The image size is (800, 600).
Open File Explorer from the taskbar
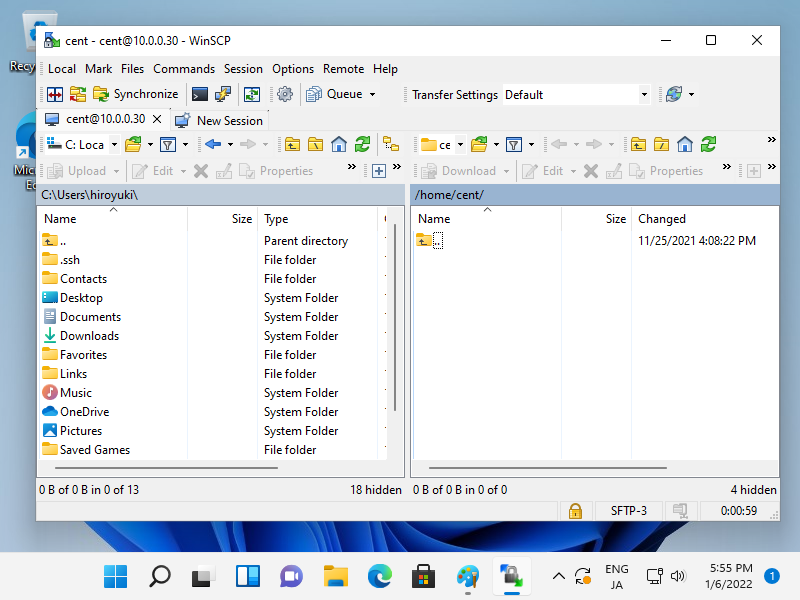[335, 576]
